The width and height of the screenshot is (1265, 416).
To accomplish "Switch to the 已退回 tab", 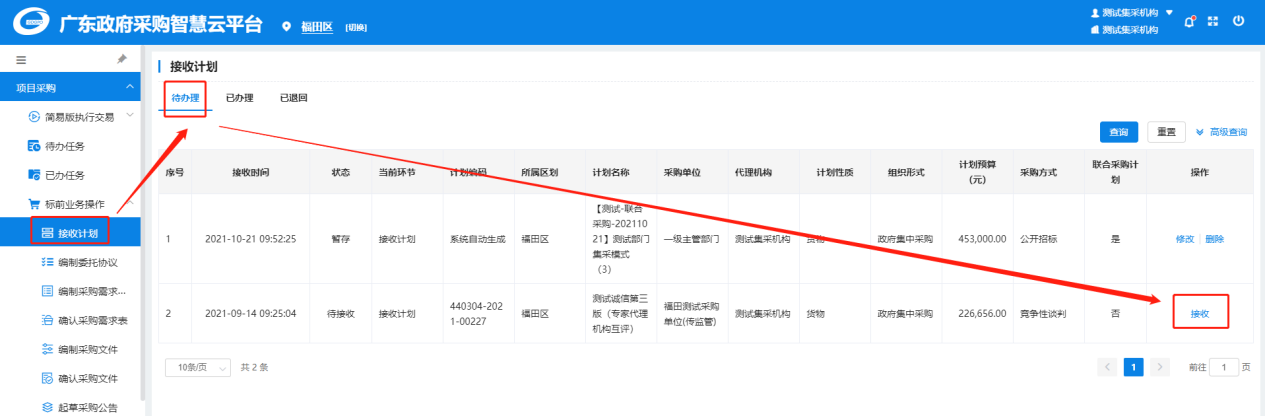I will [x=293, y=98].
